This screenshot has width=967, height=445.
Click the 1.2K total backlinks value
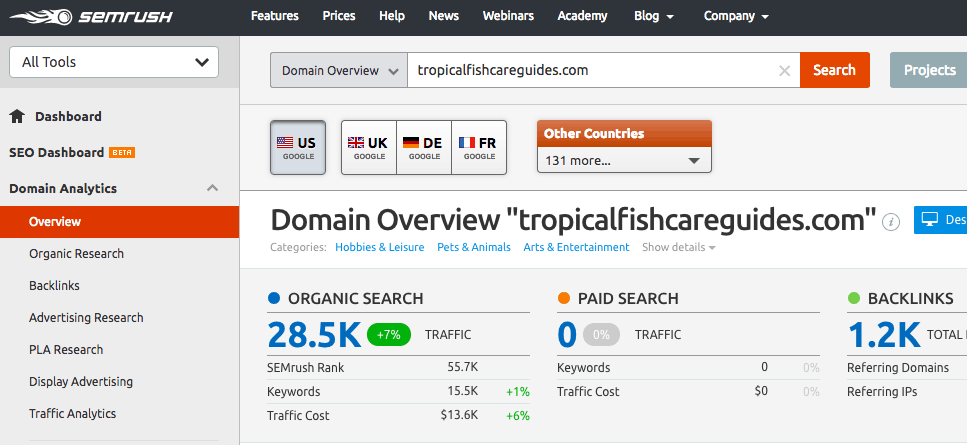[x=884, y=335]
